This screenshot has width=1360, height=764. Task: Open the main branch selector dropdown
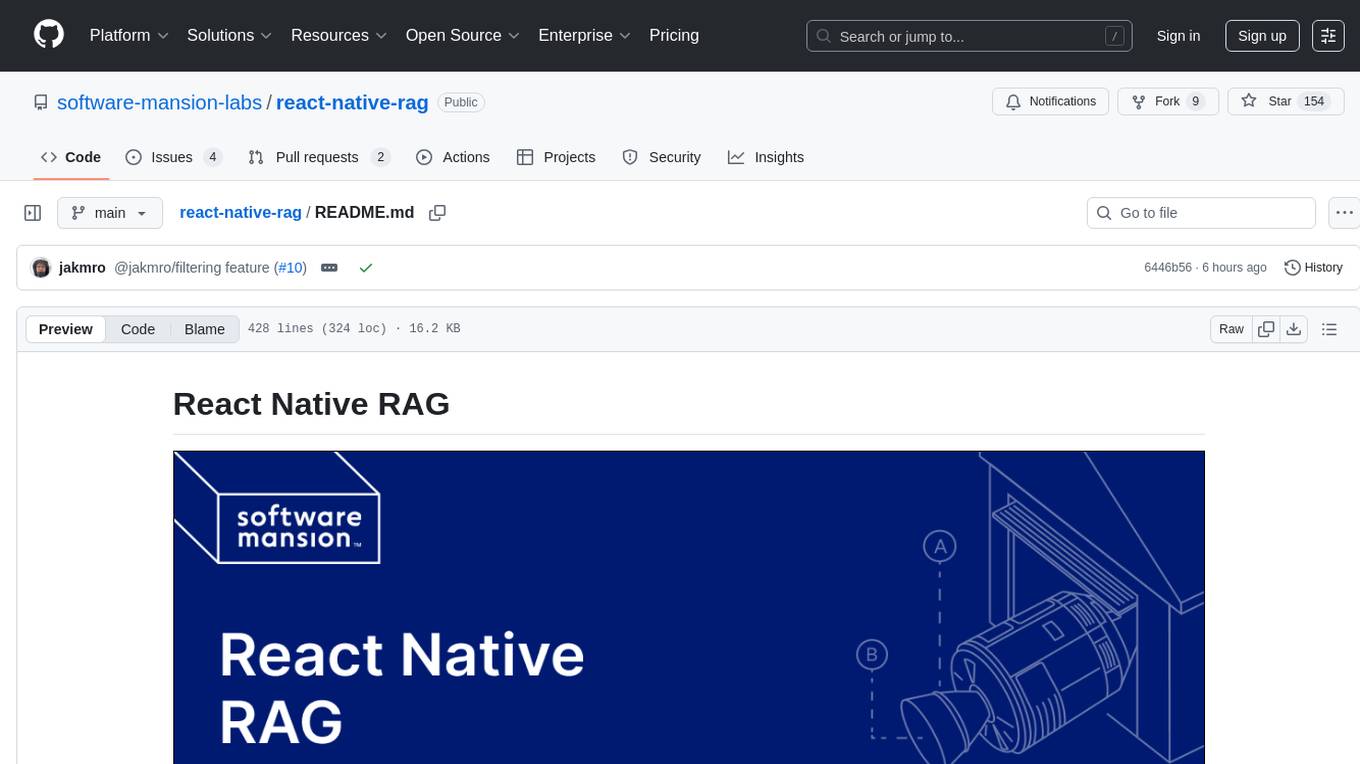coord(110,213)
